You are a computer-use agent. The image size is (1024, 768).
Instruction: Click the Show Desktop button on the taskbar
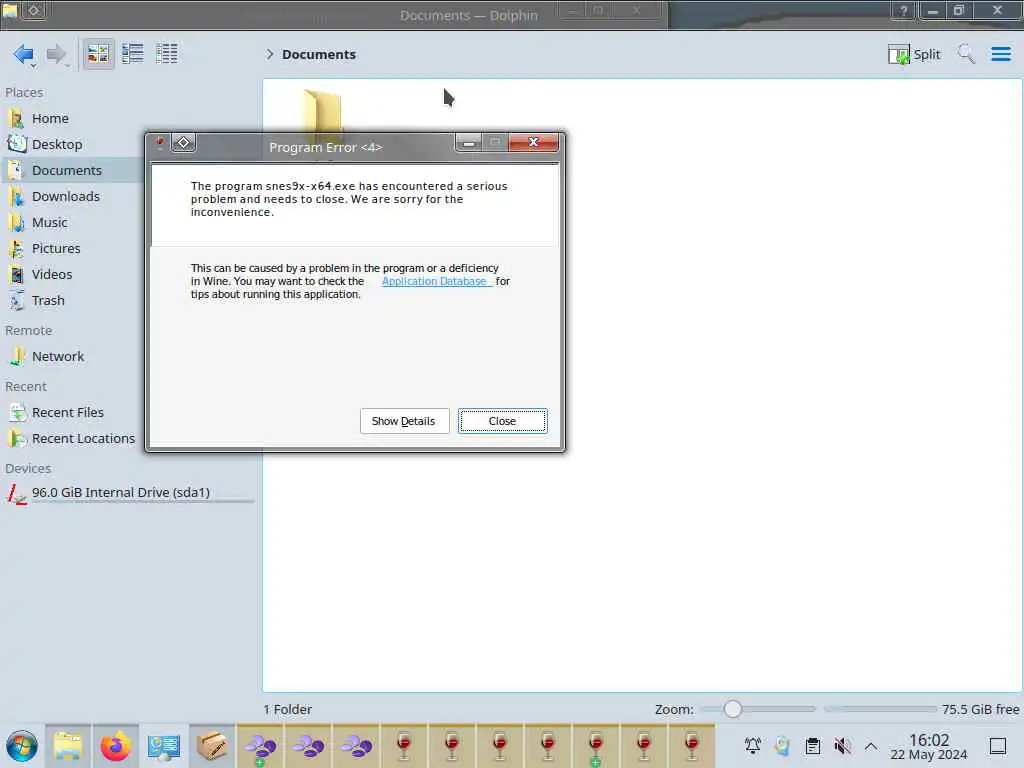pos(998,746)
